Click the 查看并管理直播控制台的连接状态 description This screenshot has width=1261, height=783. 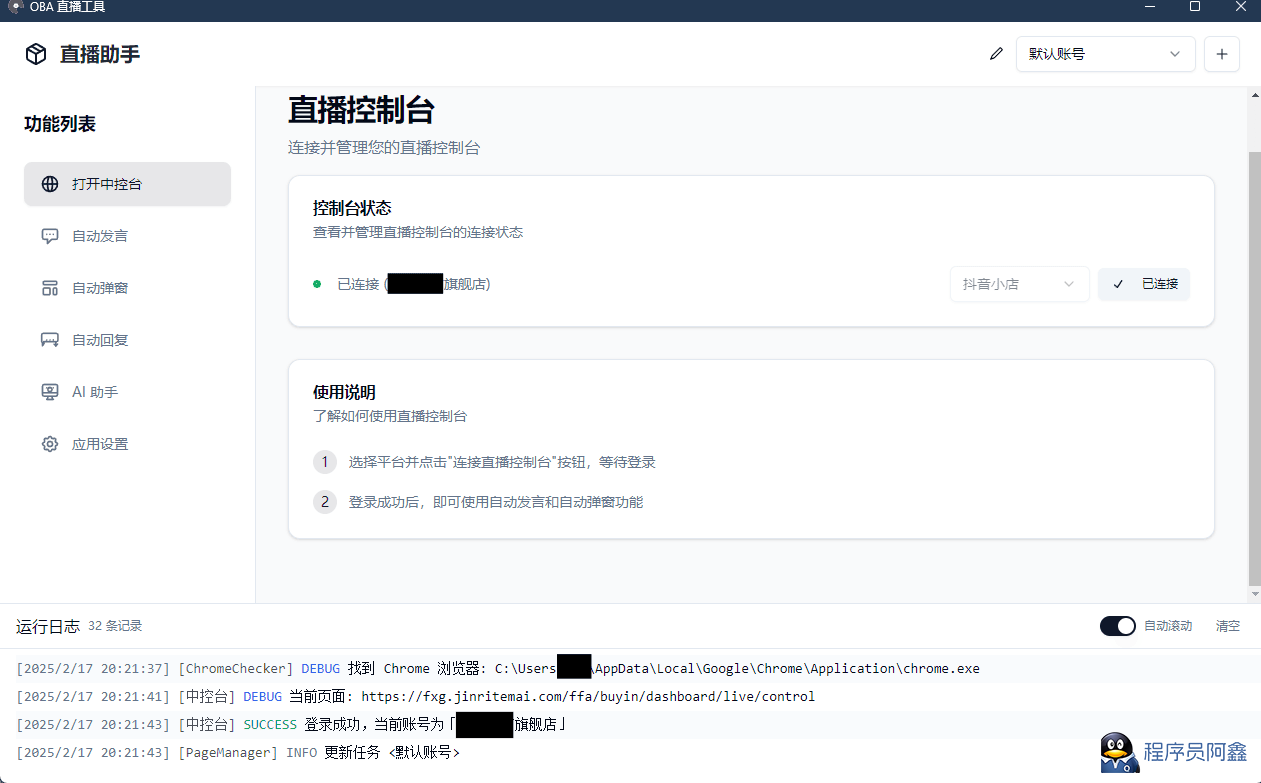(418, 232)
